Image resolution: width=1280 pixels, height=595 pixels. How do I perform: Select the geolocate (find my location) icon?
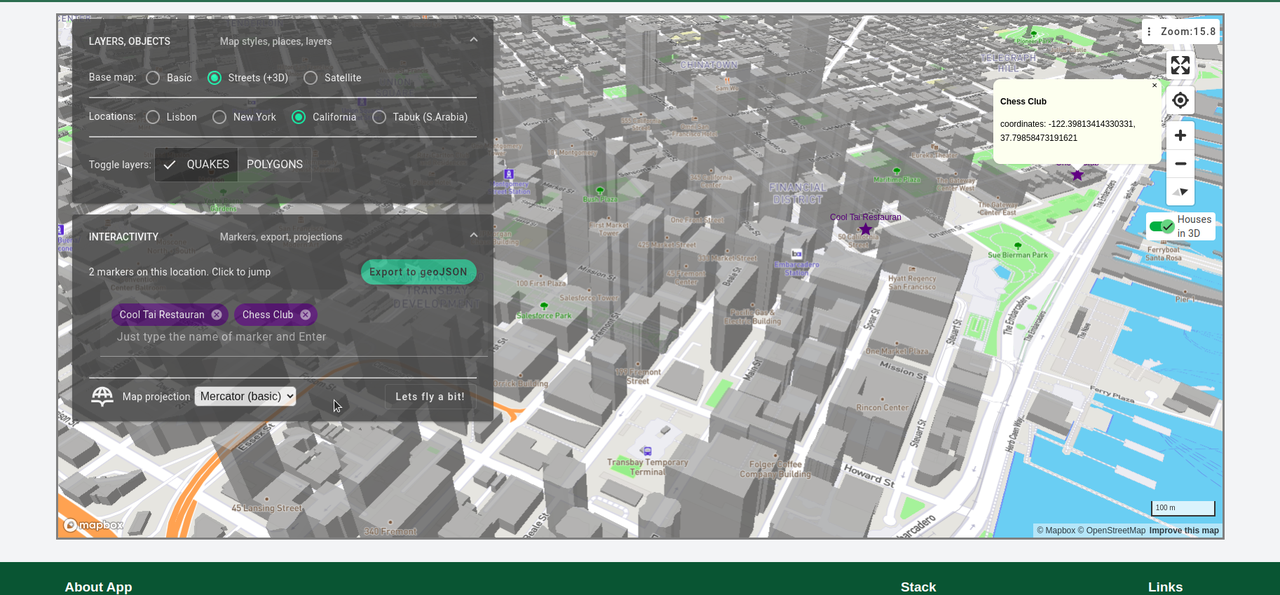(1180, 100)
